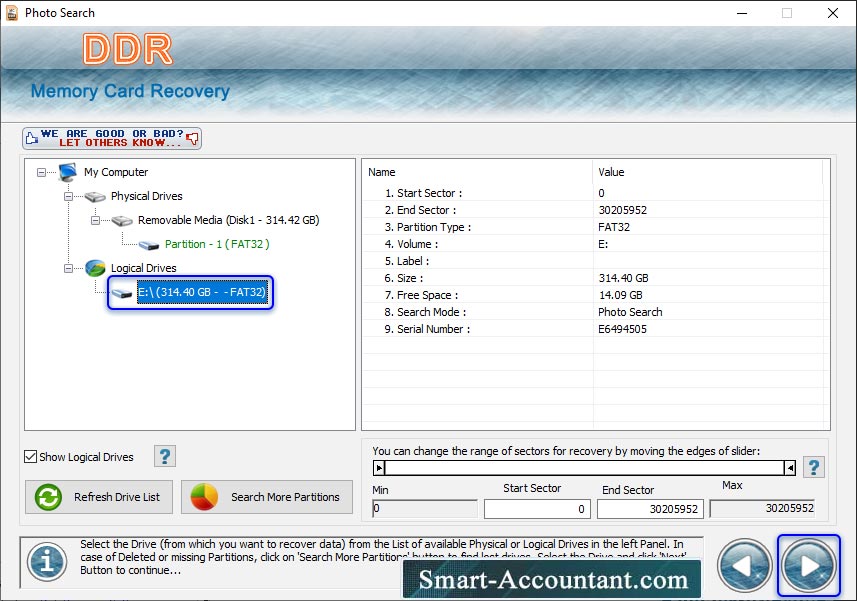Click the FAT32 partition type value
Screen dimensions: 857x601
point(614,227)
